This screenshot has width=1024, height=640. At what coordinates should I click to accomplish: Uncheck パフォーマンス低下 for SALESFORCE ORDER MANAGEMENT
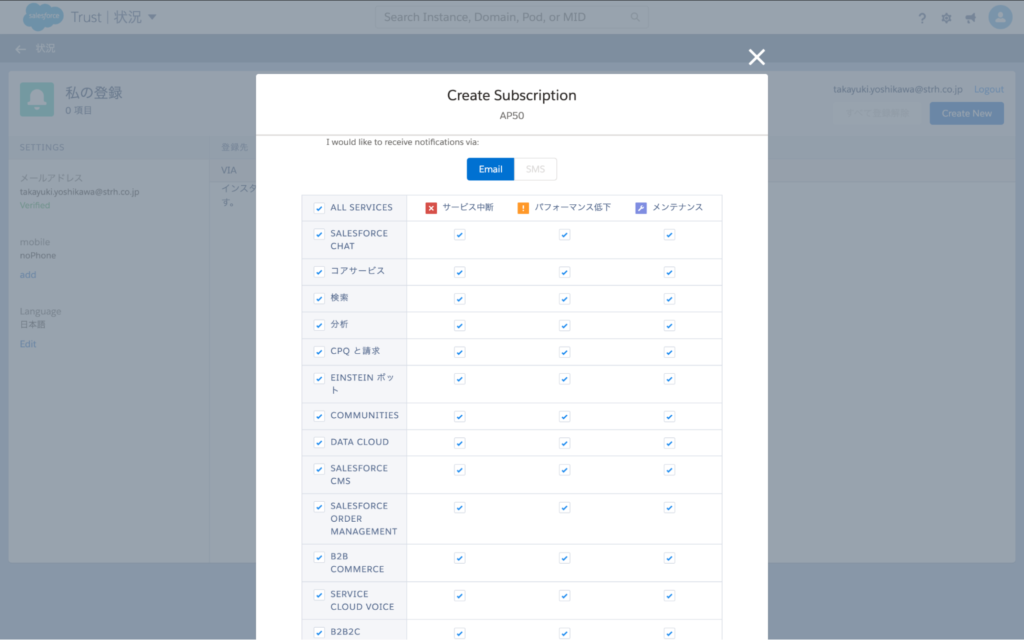click(564, 507)
